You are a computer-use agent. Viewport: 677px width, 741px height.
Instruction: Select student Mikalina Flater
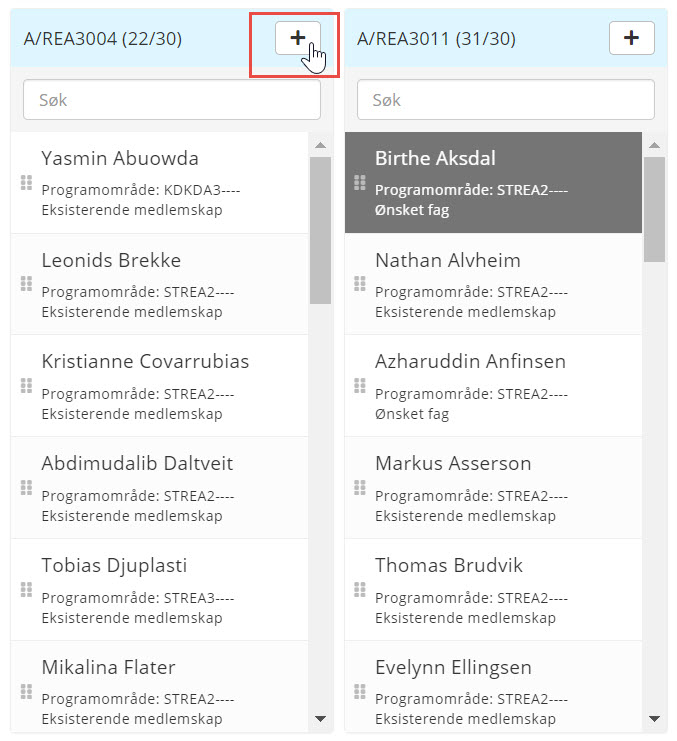(160, 687)
